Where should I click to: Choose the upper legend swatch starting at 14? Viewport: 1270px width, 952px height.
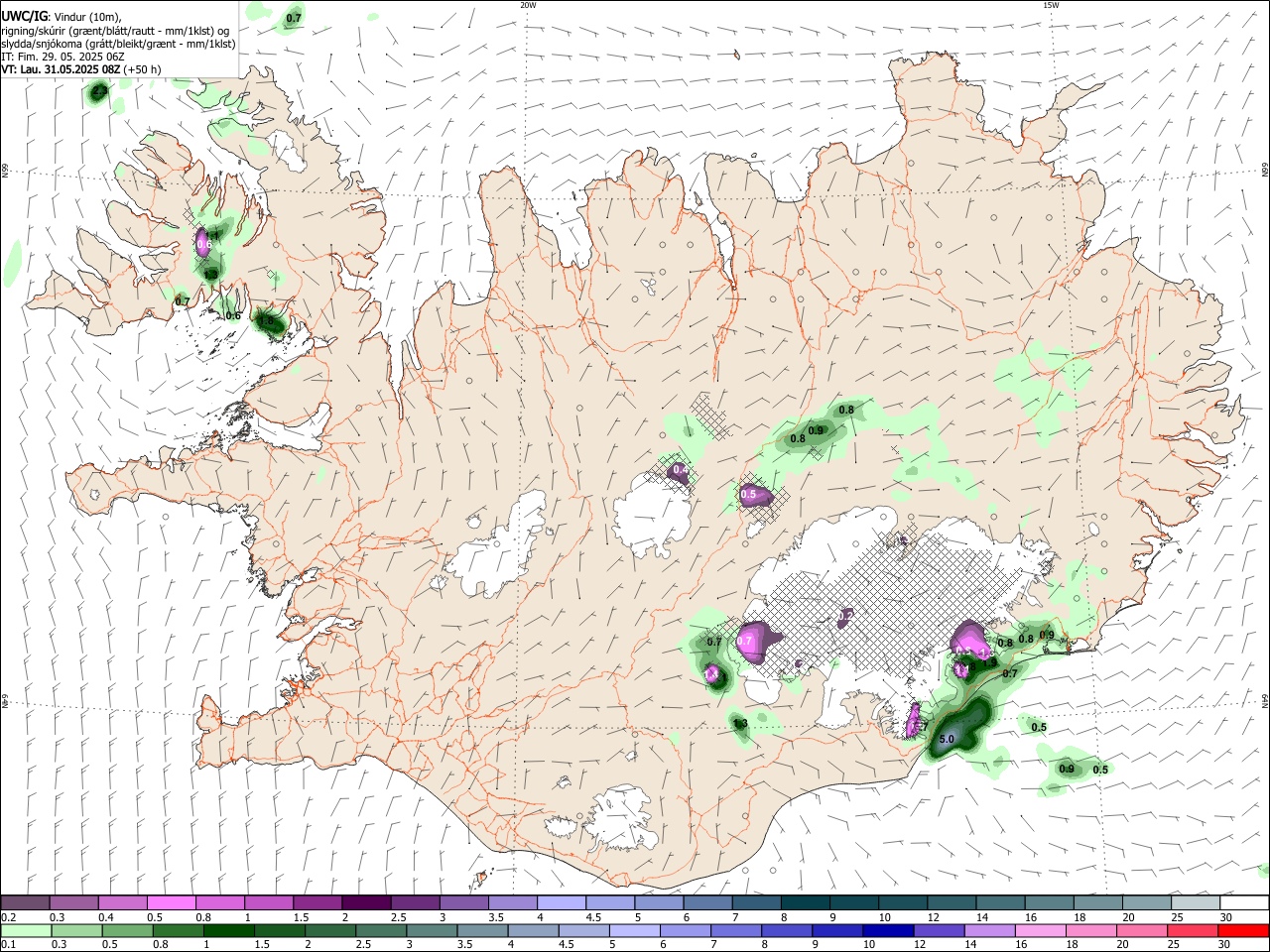[x=998, y=902]
